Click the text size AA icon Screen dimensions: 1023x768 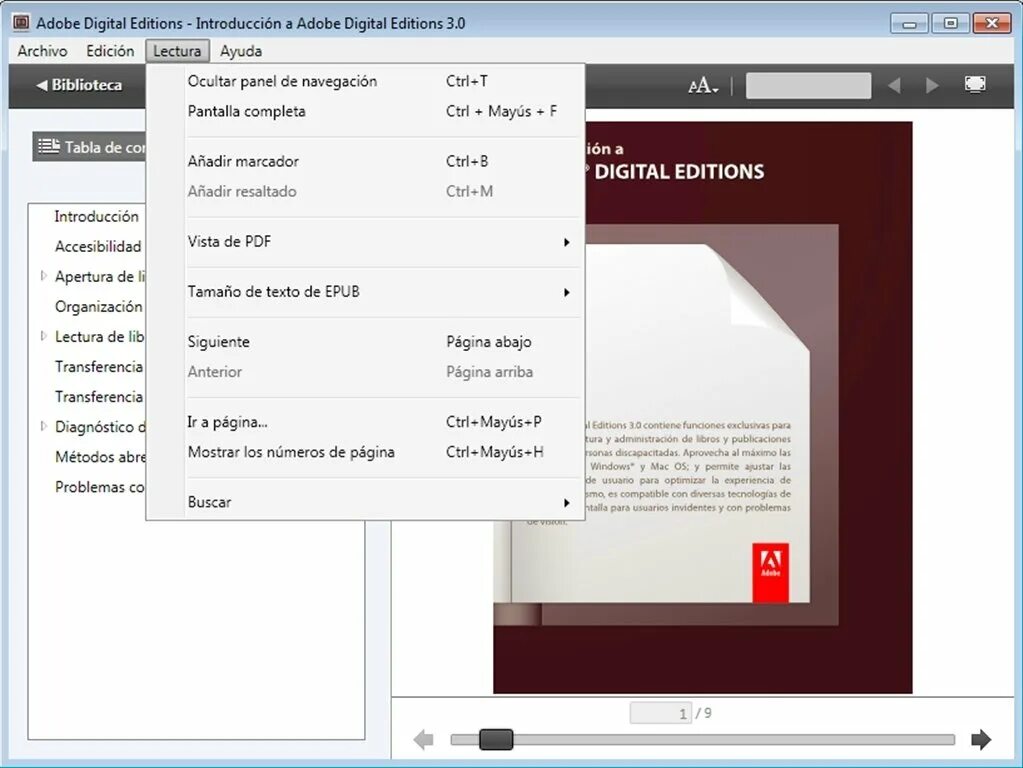pos(703,85)
